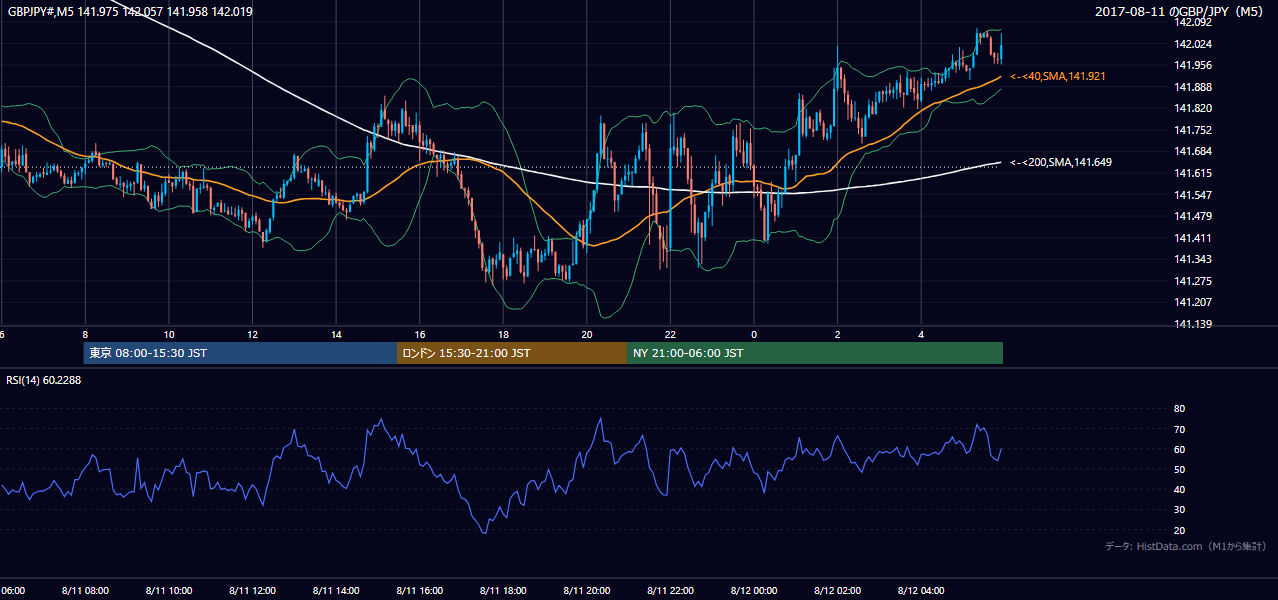1278x600 pixels.
Task: Click price axis label 141.343
Action: click(1194, 259)
